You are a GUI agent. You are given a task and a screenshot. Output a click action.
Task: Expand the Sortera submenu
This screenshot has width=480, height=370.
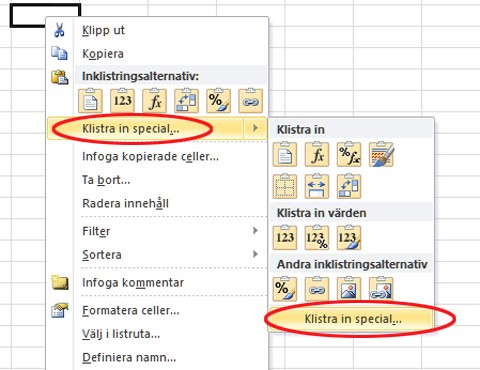pyautogui.click(x=157, y=254)
